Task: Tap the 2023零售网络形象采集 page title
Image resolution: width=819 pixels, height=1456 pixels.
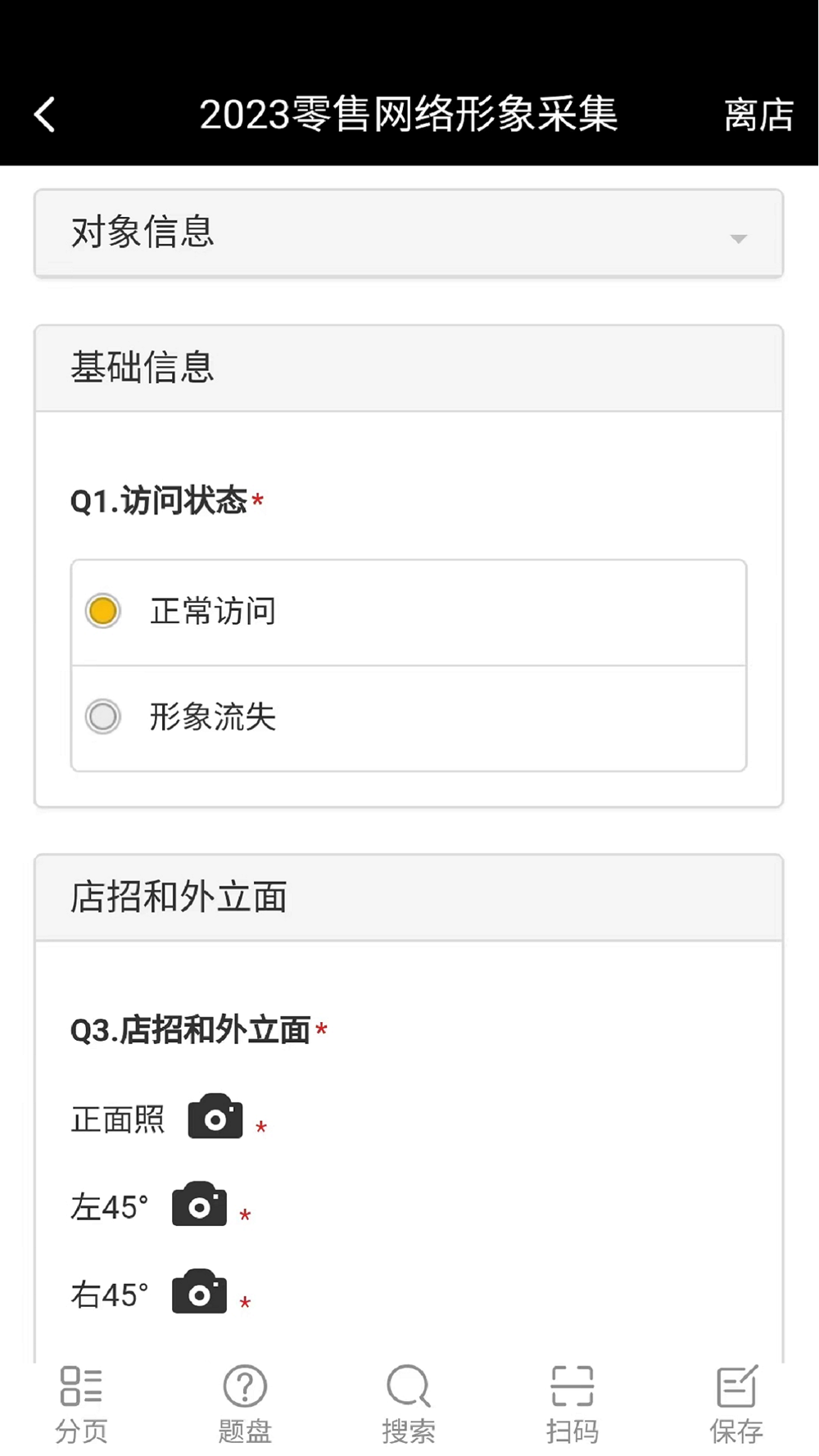Action: (x=409, y=115)
